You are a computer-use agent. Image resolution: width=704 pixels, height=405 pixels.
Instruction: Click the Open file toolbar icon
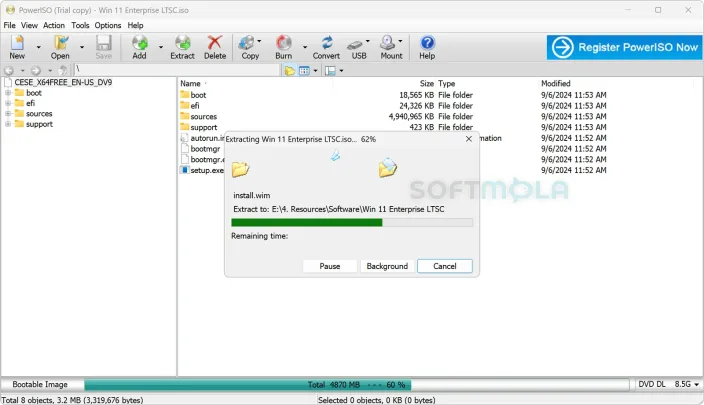pos(60,47)
